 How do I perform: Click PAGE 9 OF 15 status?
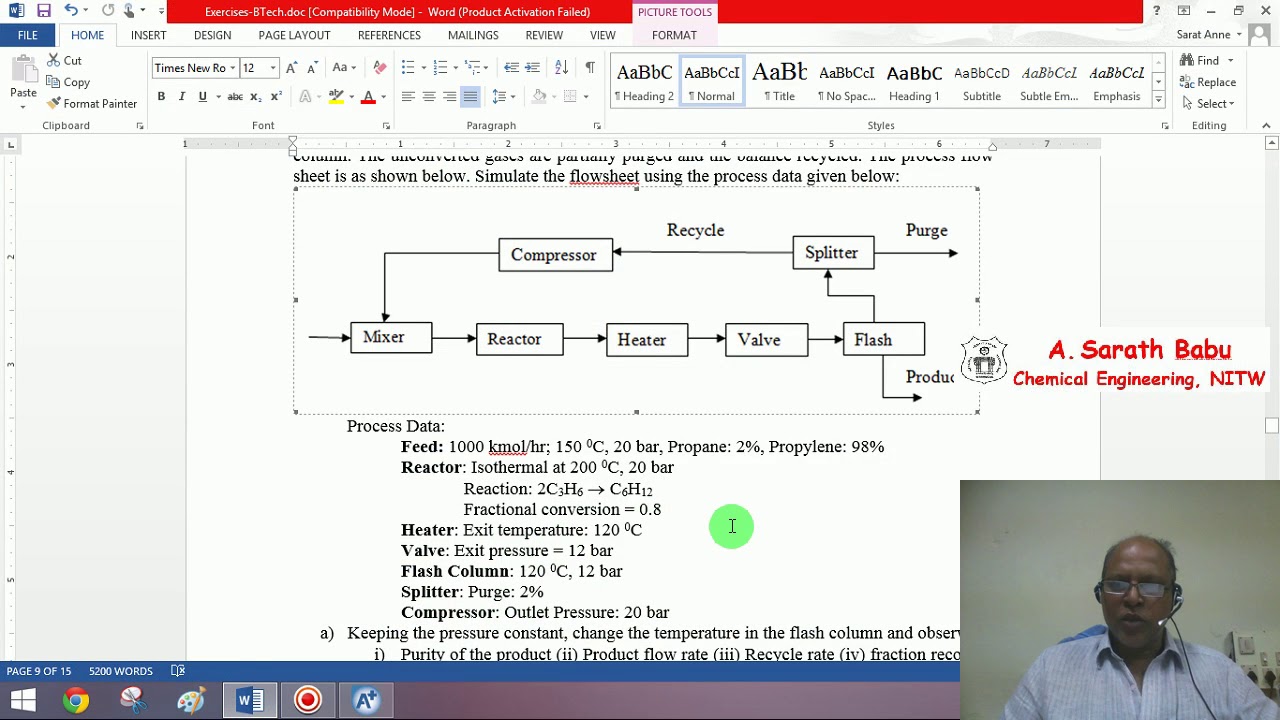pos(39,671)
